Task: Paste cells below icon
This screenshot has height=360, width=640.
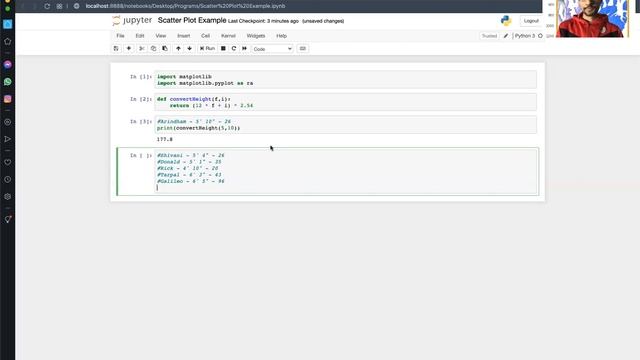Action: tap(165, 49)
